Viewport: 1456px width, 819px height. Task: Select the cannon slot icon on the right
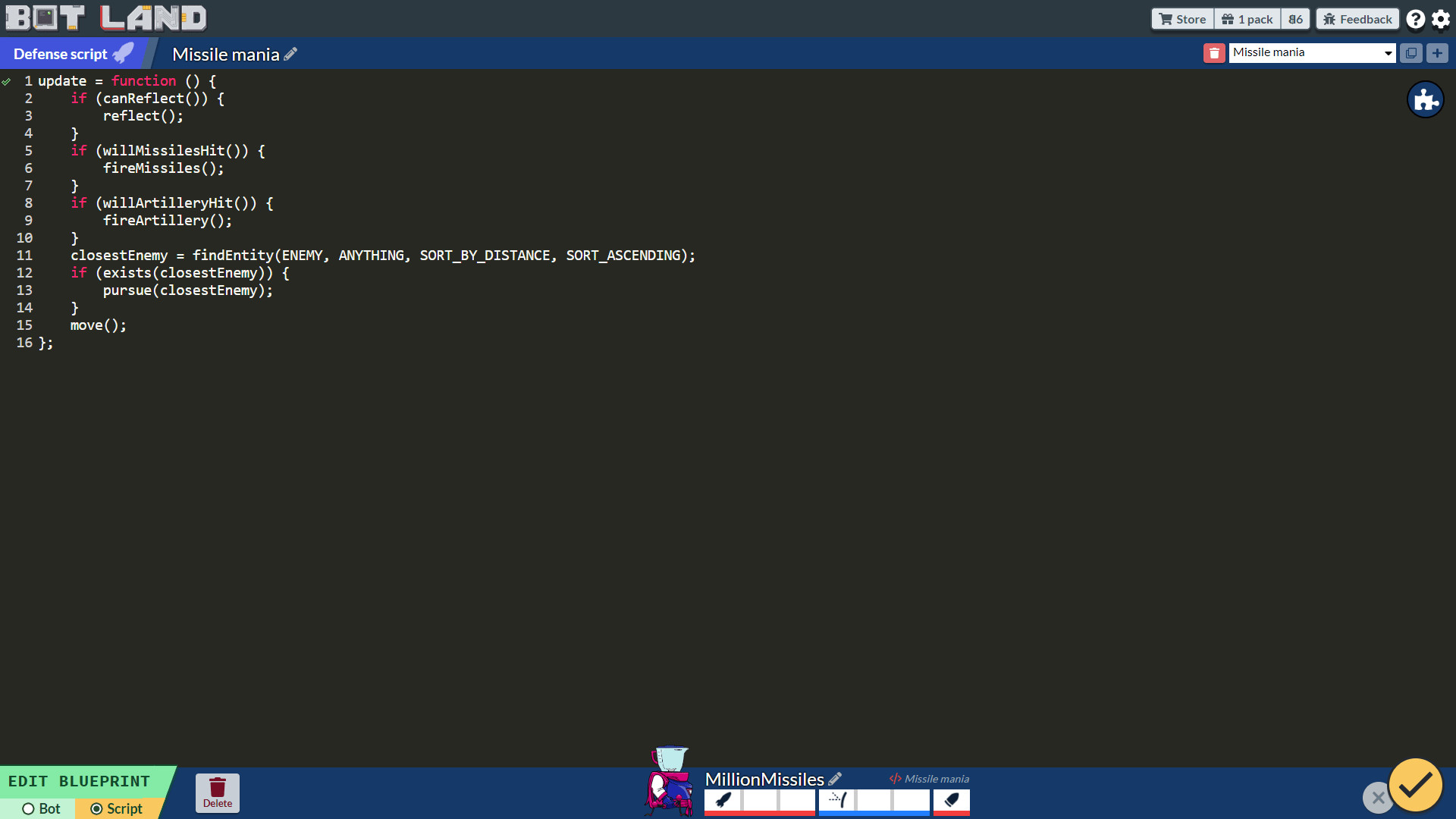952,802
